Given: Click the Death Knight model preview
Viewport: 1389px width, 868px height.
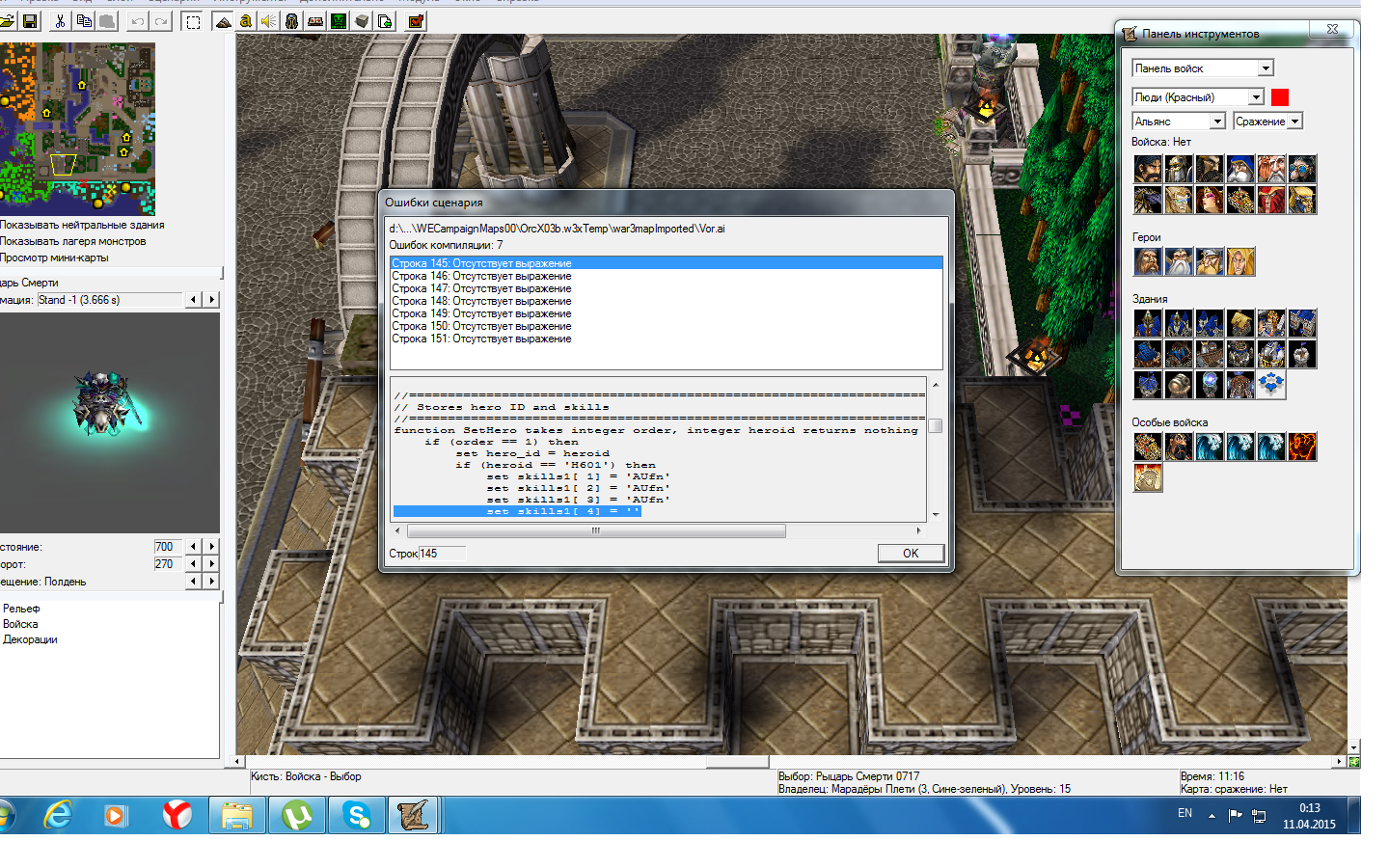Looking at the screenshot, I should tap(110, 422).
